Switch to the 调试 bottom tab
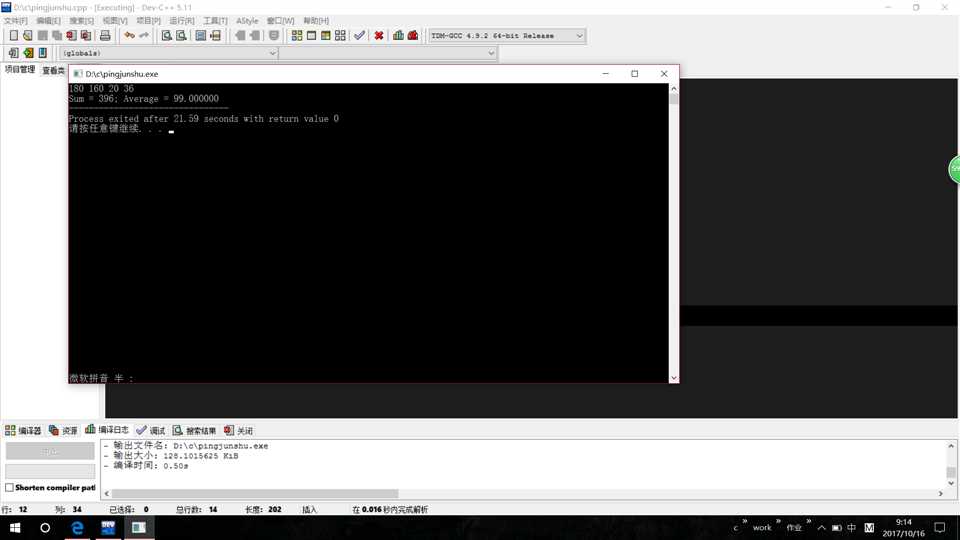 coord(151,430)
